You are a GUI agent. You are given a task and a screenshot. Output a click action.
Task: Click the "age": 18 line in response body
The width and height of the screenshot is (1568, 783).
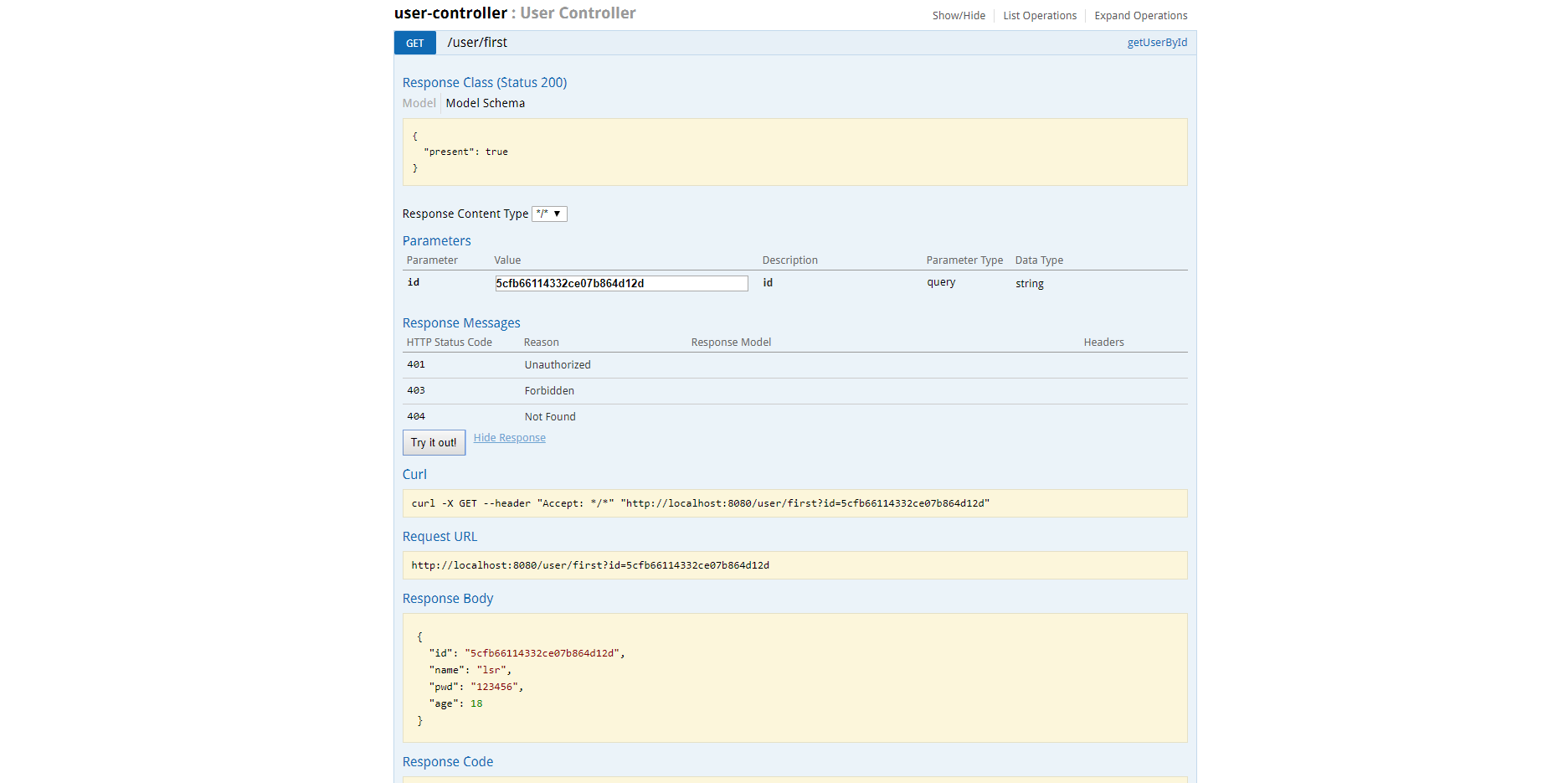pos(456,703)
